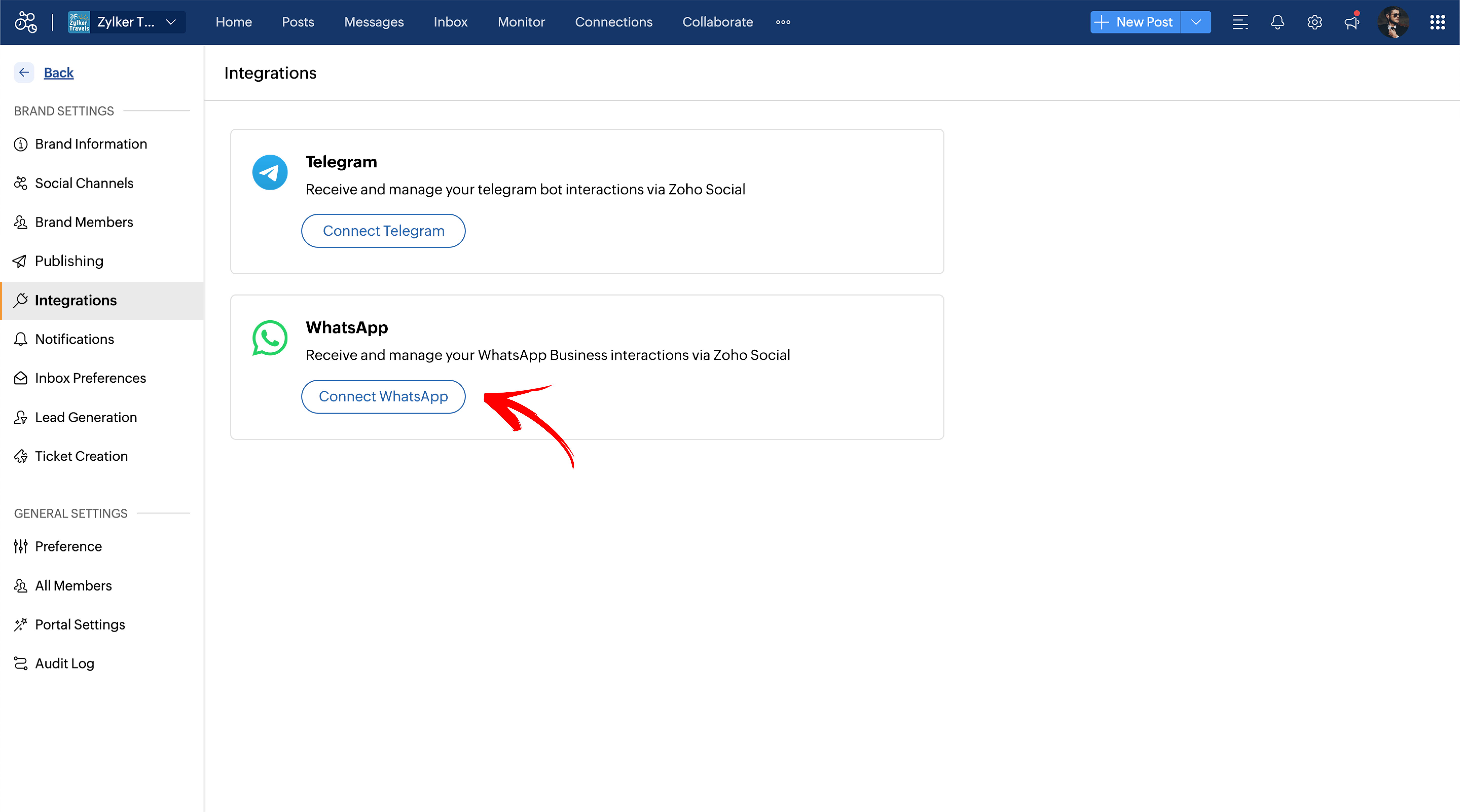Click the back arrow icon
1460x812 pixels.
pyautogui.click(x=24, y=72)
